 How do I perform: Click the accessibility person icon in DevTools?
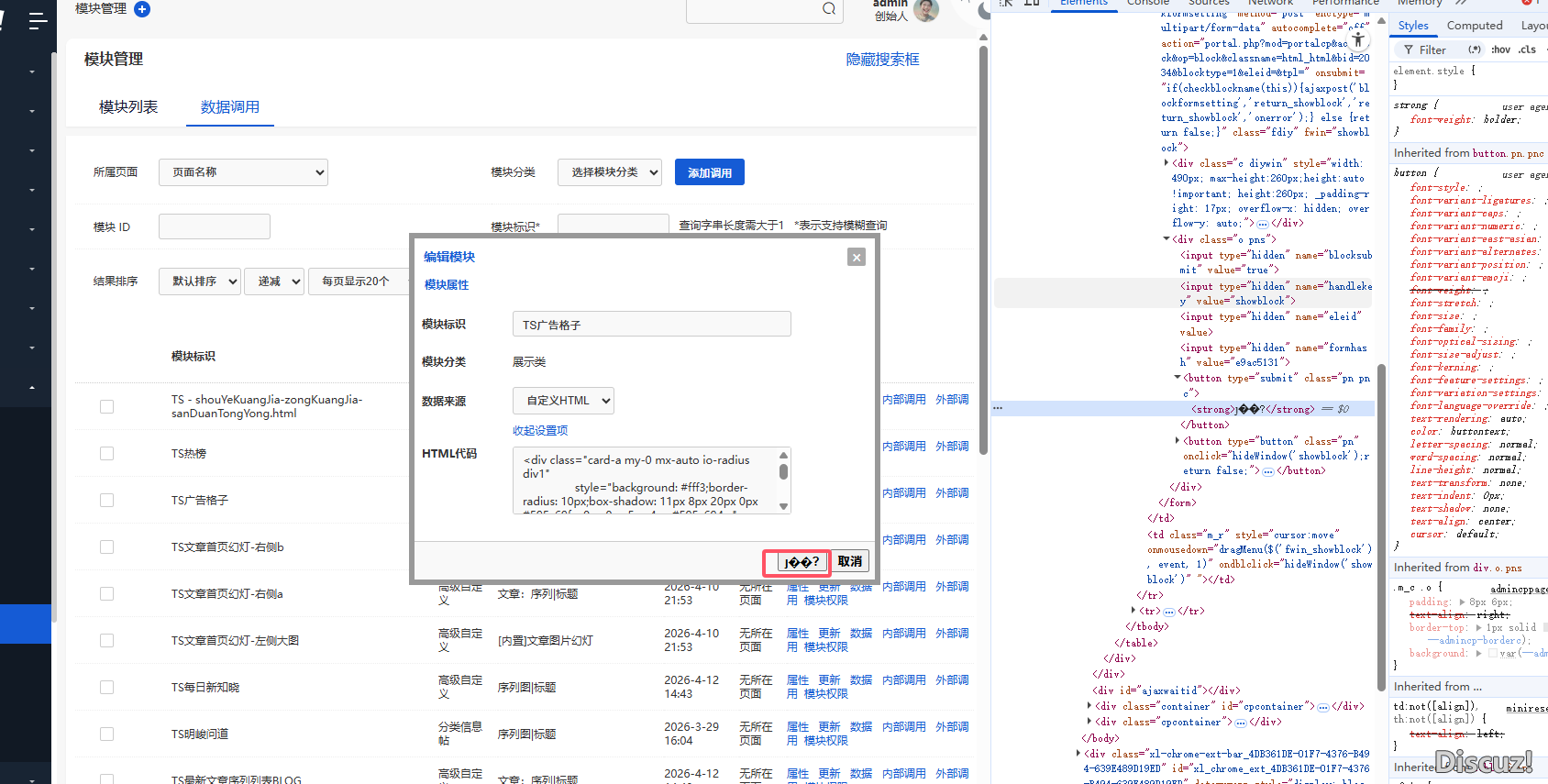1357,40
